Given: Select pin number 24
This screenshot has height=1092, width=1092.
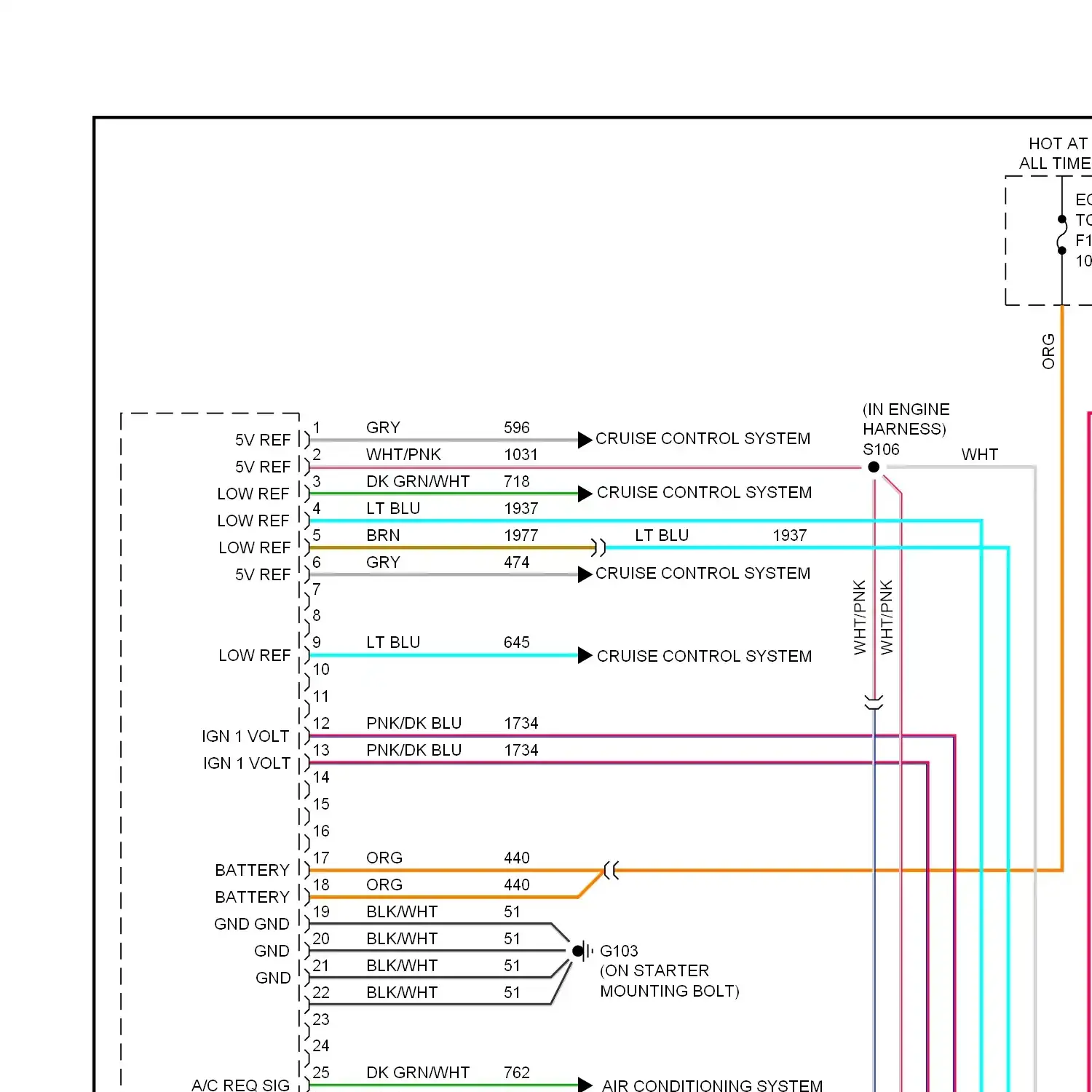Looking at the screenshot, I should pyautogui.click(x=321, y=1046).
